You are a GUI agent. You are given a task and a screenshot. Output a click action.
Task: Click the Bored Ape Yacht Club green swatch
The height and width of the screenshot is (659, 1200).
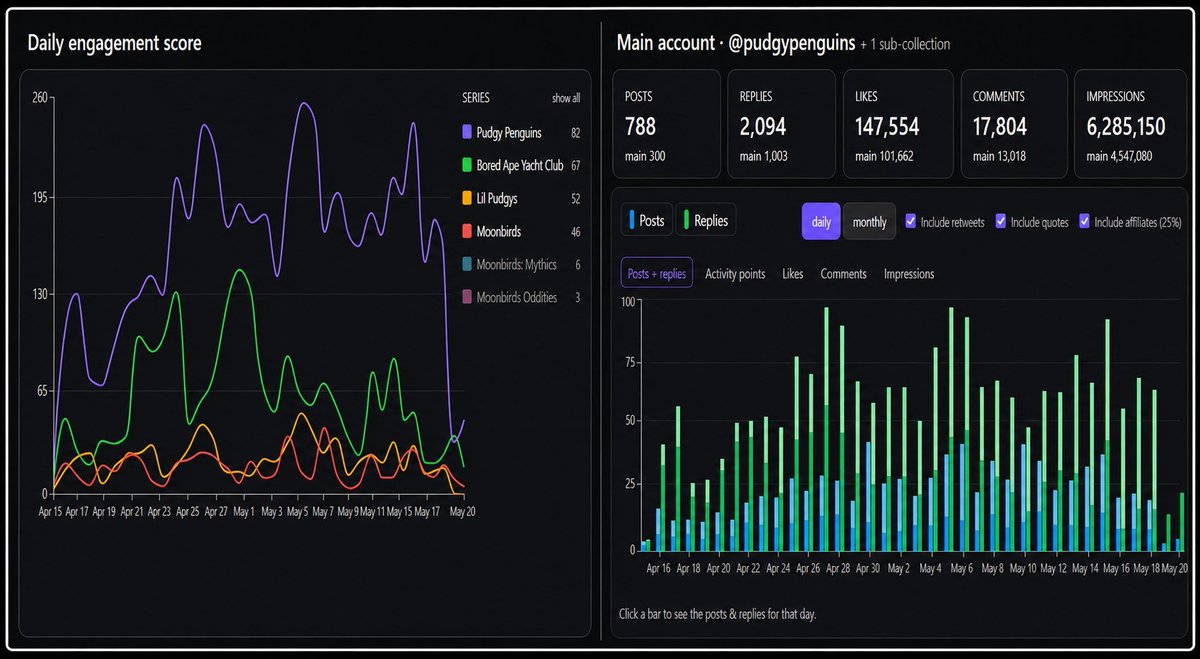(x=467, y=165)
